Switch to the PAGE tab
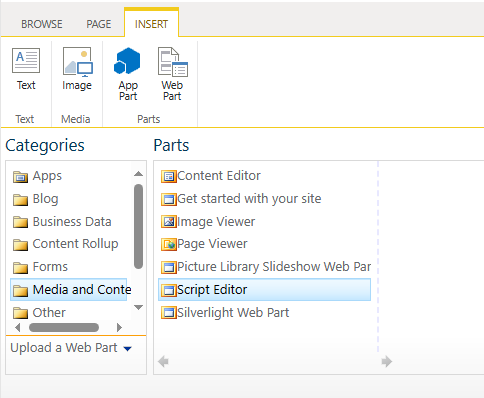484x398 pixels. pyautogui.click(x=99, y=24)
